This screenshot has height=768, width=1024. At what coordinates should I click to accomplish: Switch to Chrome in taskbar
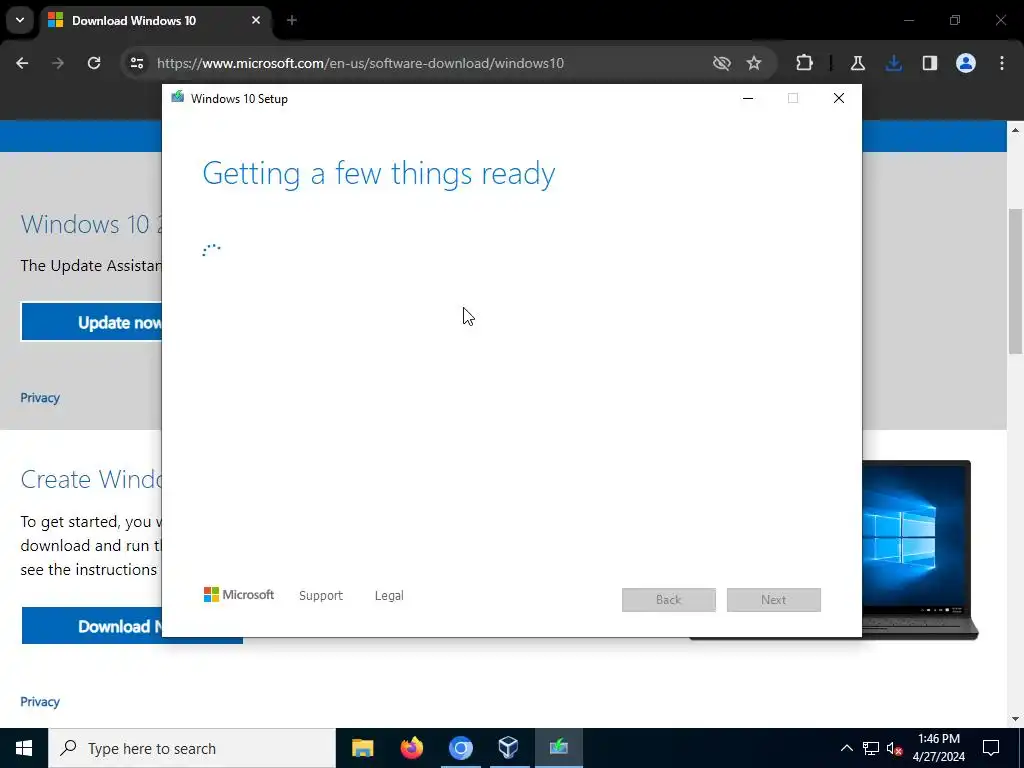coord(460,748)
